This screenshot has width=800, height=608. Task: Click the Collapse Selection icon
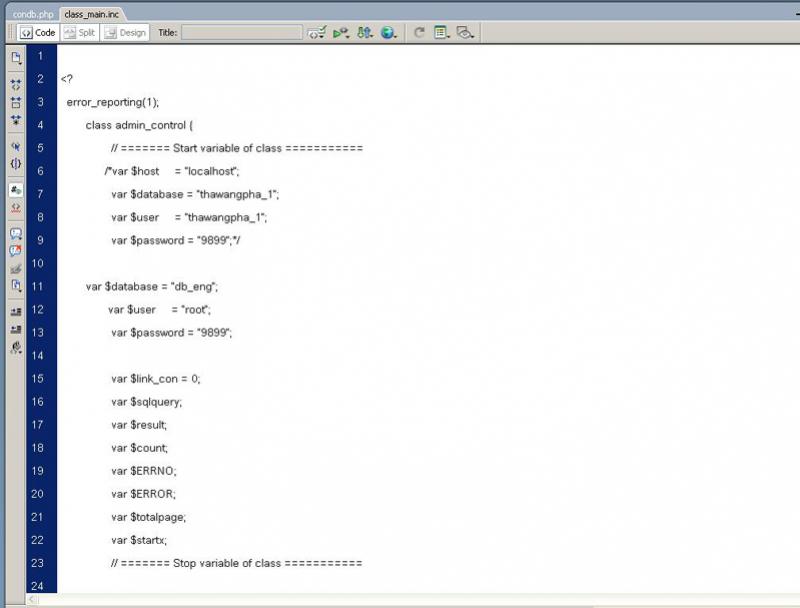coord(16,103)
